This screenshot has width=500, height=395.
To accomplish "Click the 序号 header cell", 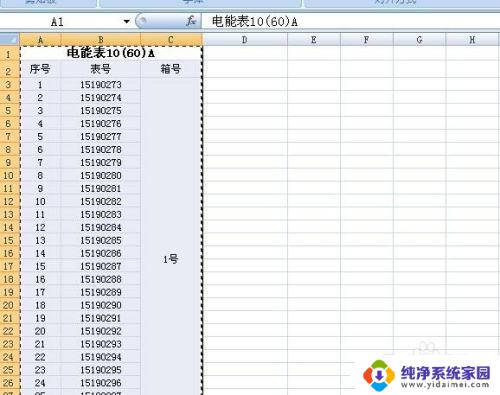I will pos(40,69).
